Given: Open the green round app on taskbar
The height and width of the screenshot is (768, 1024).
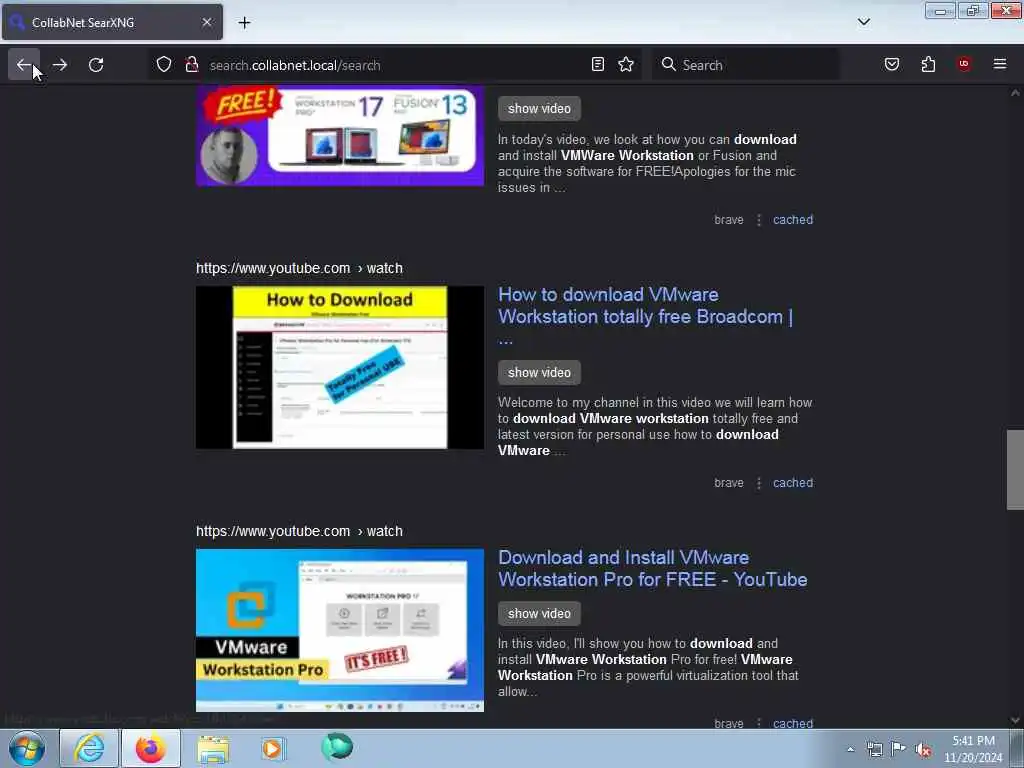Looking at the screenshot, I should pos(337,747).
